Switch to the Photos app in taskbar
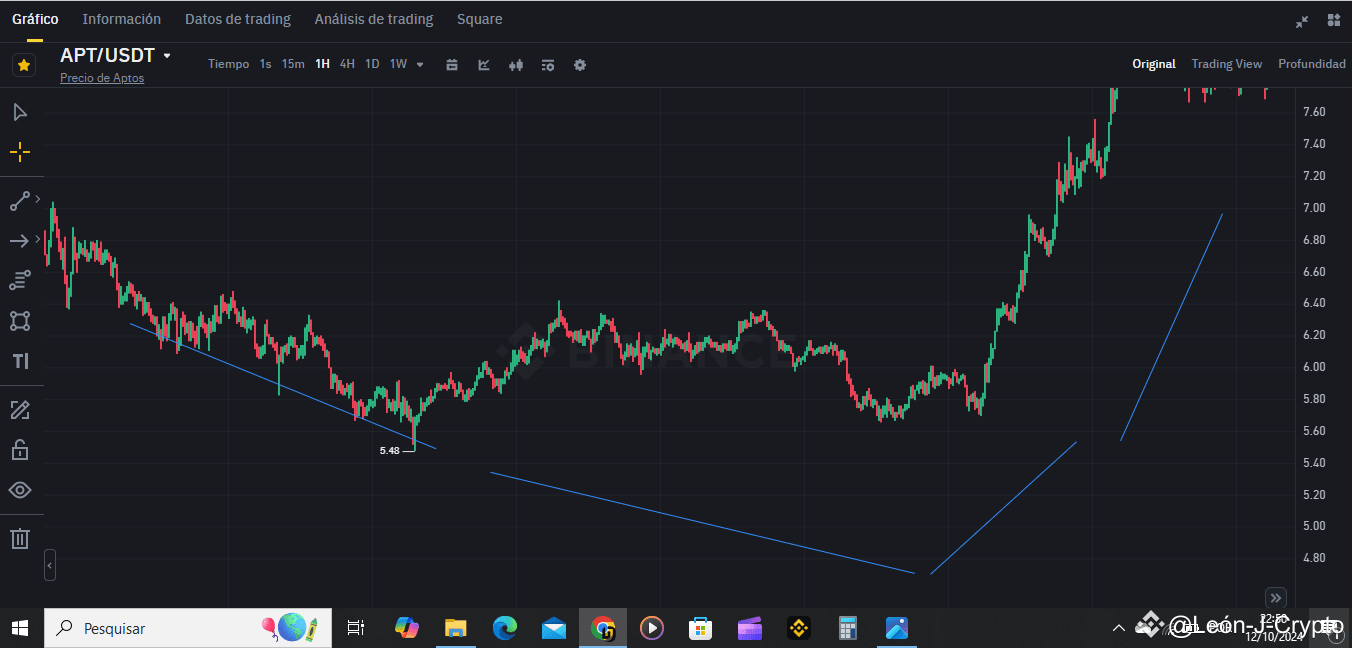Image resolution: width=1352 pixels, height=648 pixels. pyautogui.click(x=897, y=628)
